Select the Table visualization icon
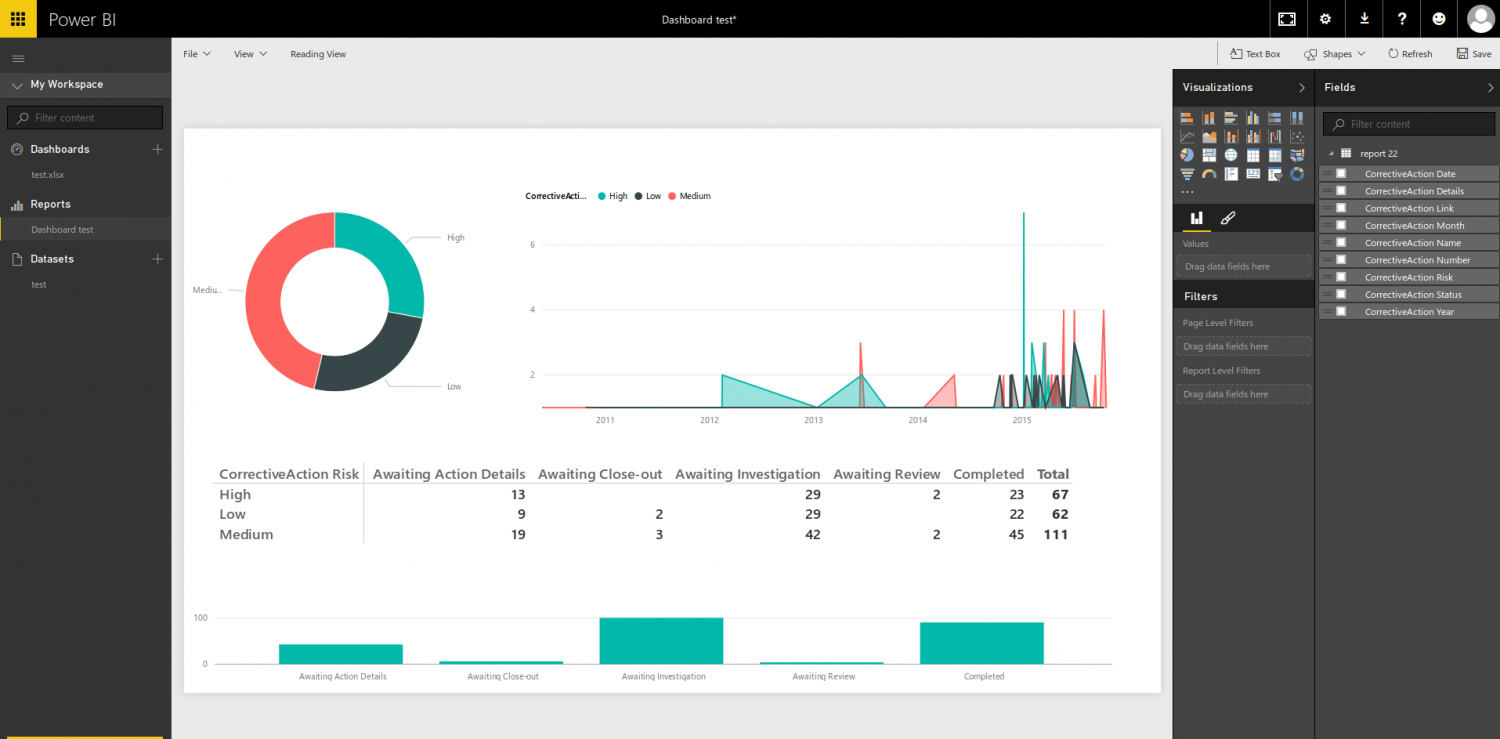The width and height of the screenshot is (1500, 739). 1253,154
